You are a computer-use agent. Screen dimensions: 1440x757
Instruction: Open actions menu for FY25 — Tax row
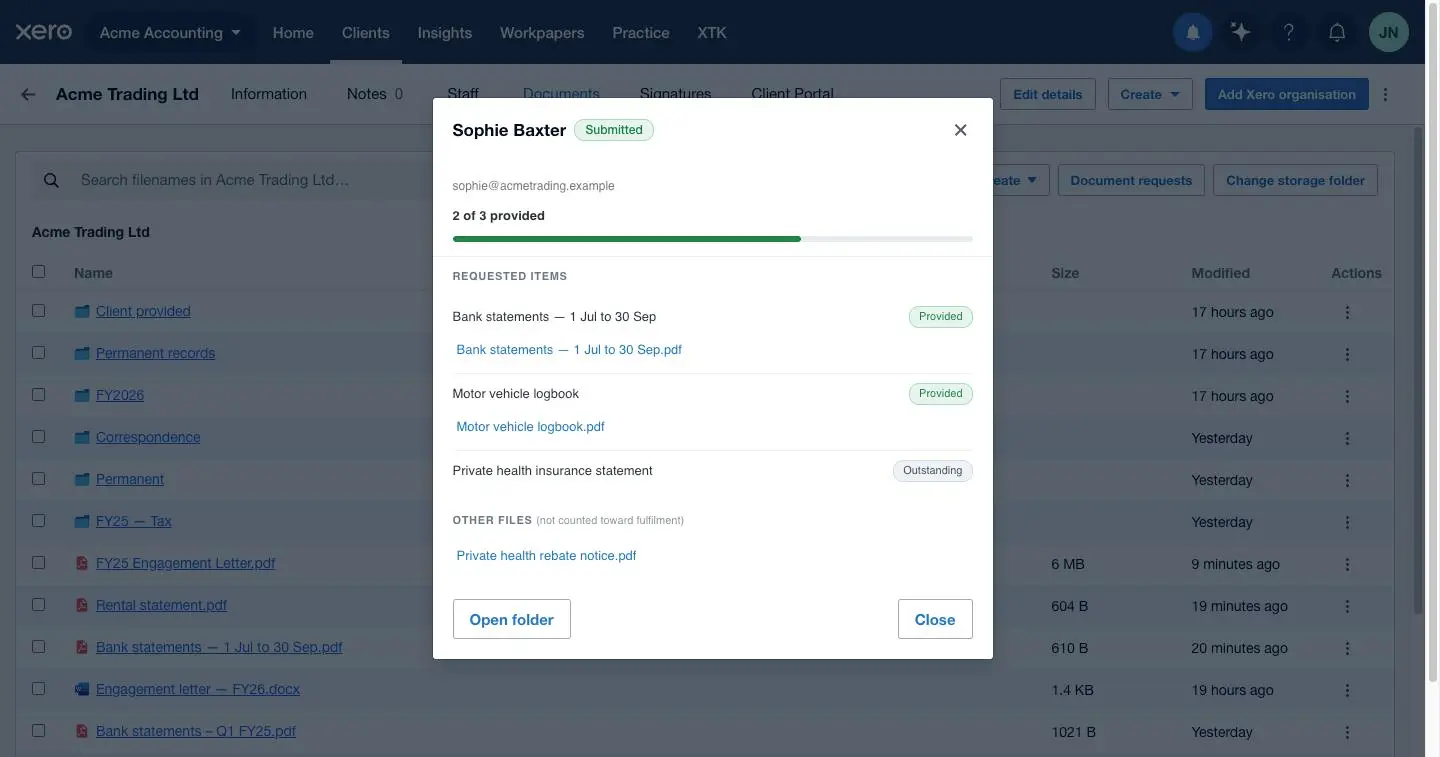click(1347, 522)
